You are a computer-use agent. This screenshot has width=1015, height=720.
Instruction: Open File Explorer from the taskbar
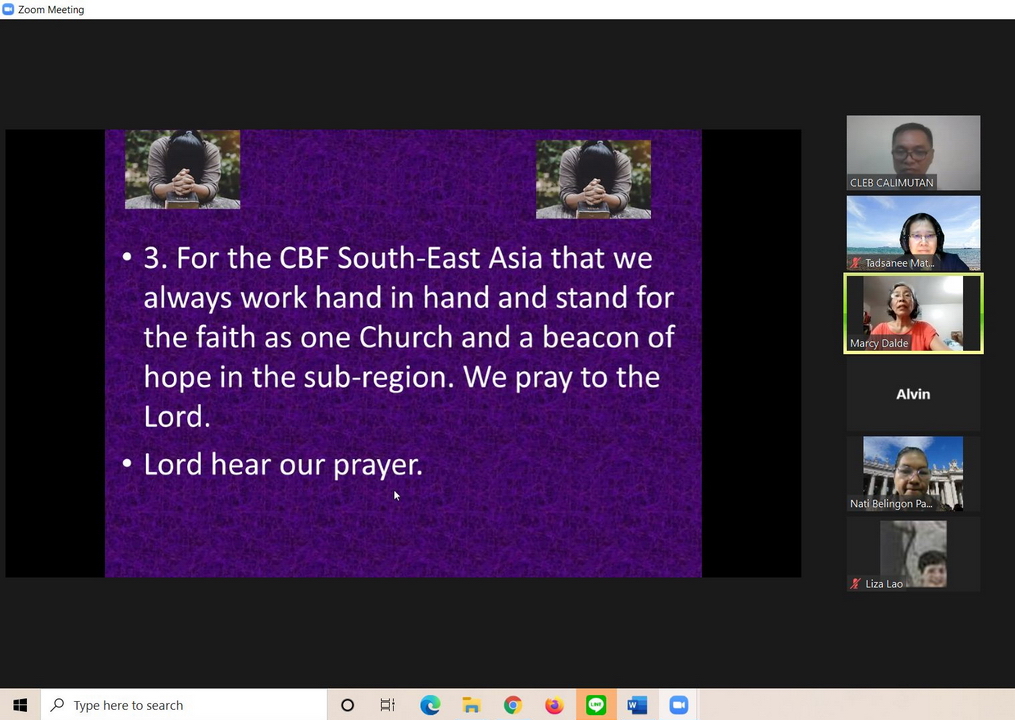click(x=471, y=705)
